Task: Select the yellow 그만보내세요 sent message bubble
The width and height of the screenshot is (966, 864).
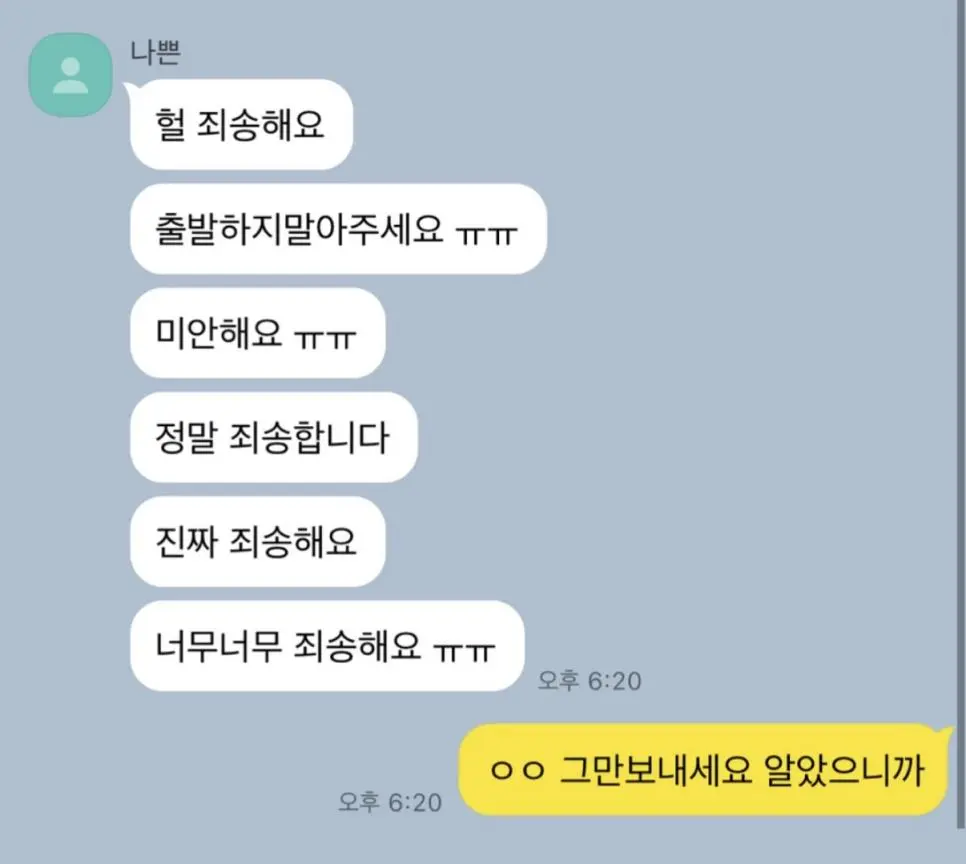Action: click(705, 770)
